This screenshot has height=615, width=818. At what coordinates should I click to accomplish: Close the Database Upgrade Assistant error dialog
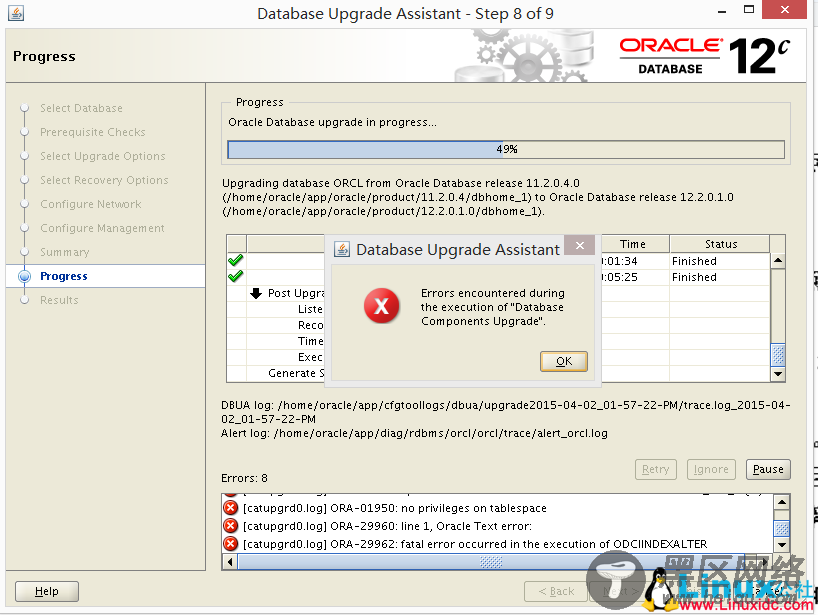tap(580, 245)
